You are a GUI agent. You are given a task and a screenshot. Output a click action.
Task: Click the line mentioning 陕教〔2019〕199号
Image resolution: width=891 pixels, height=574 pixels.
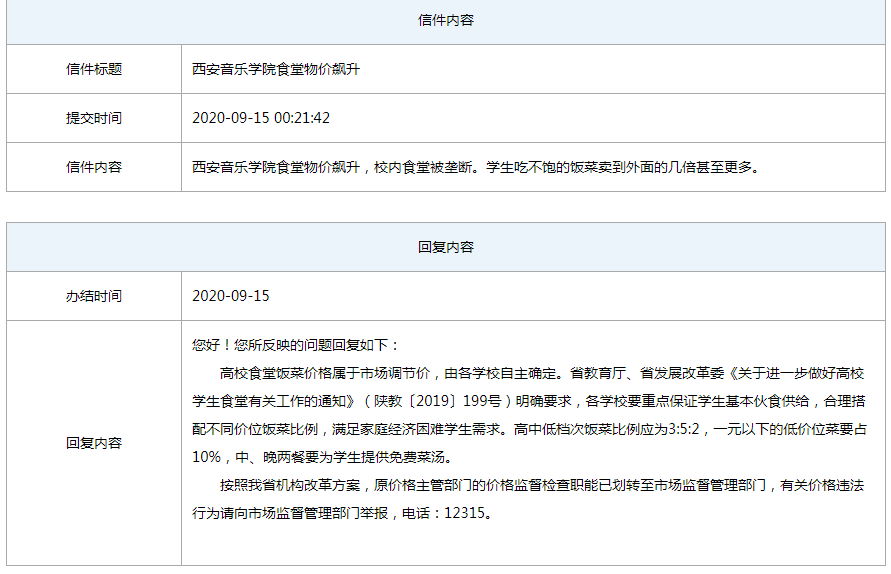(528, 401)
